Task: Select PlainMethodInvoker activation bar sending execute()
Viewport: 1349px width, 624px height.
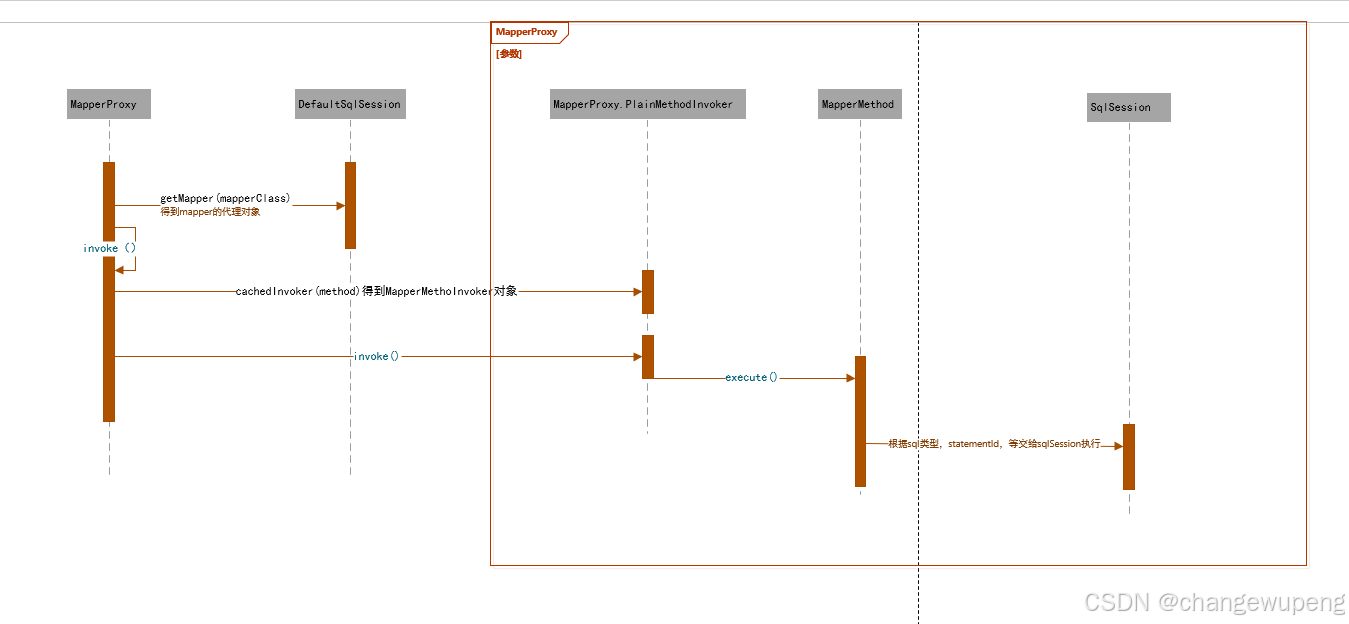Action: [648, 357]
